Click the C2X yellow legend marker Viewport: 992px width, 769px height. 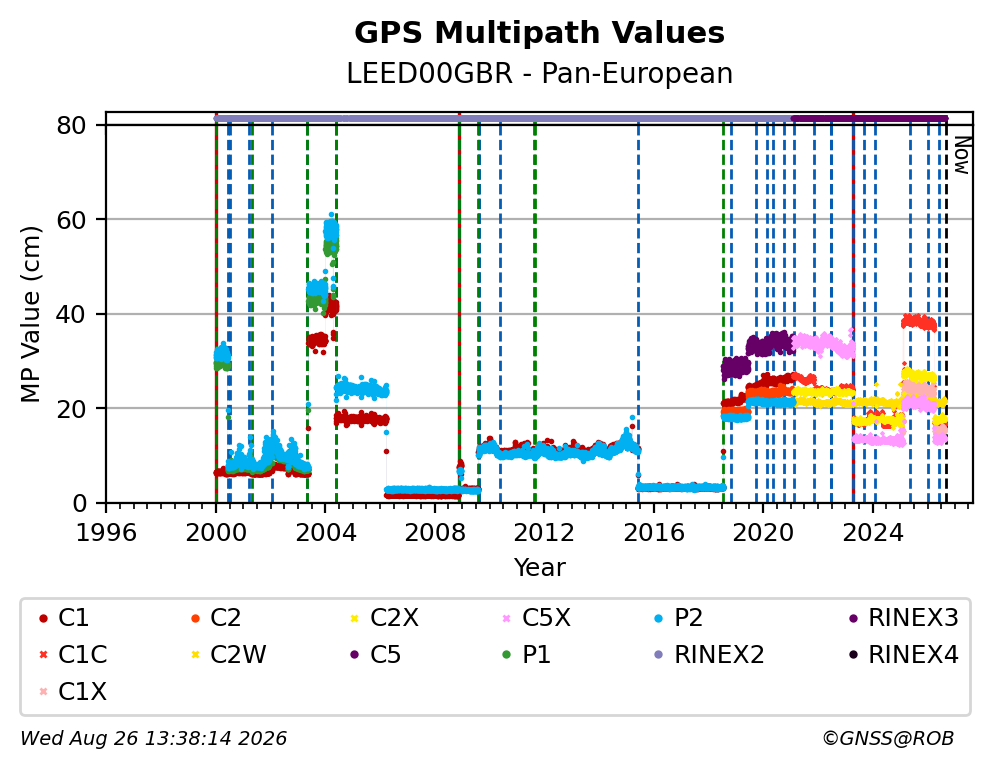point(354,618)
